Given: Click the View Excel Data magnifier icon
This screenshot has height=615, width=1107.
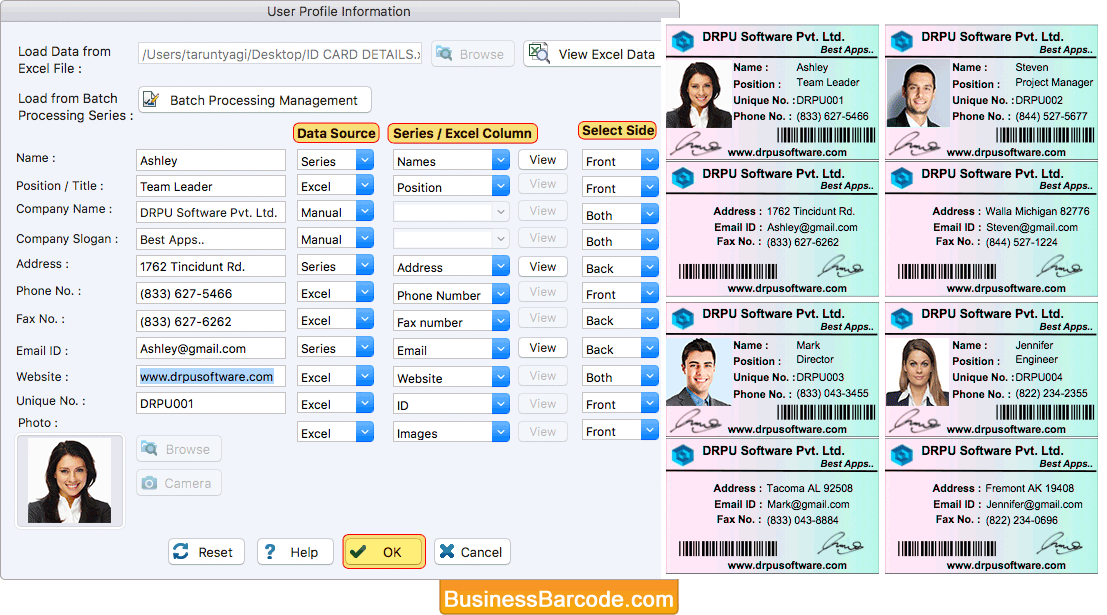Looking at the screenshot, I should click(539, 53).
